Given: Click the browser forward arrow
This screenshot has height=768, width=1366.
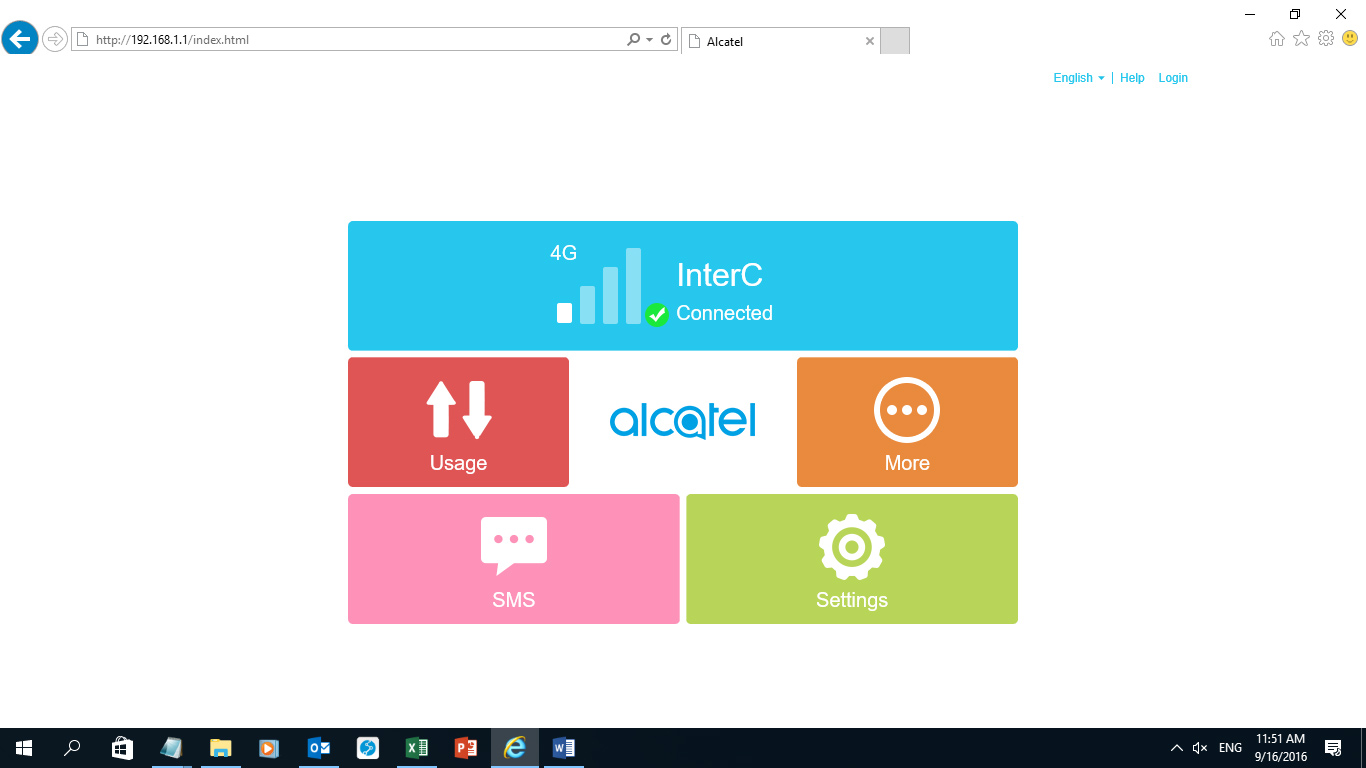Looking at the screenshot, I should coord(54,40).
